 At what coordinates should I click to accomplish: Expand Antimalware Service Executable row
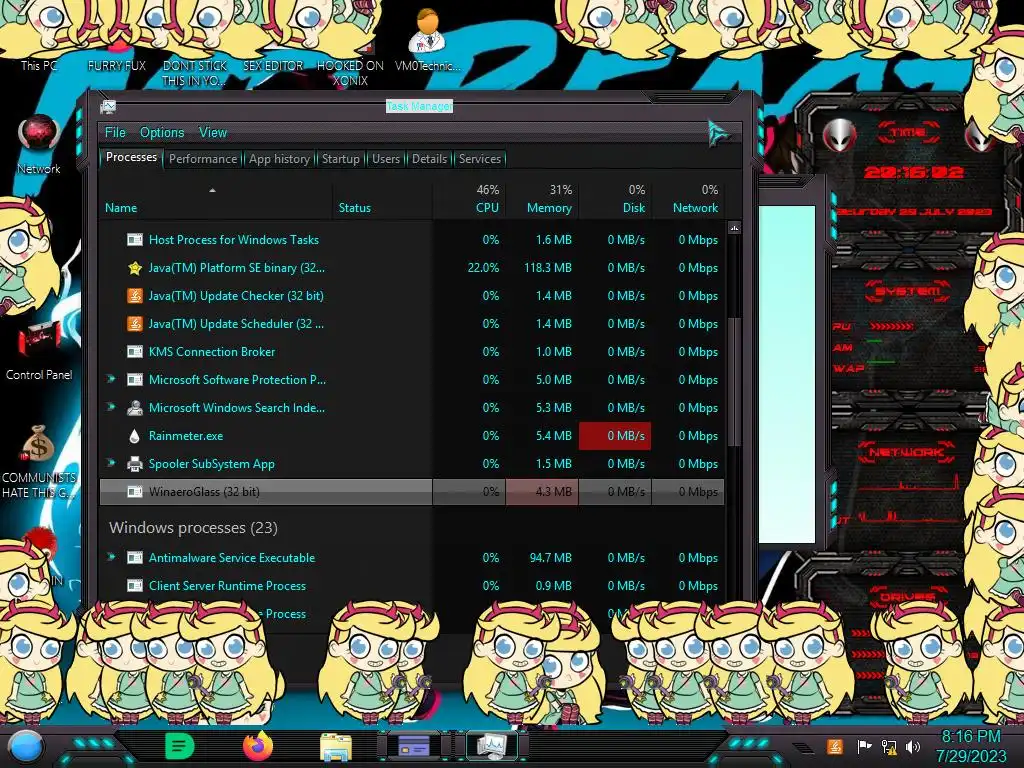(x=111, y=557)
